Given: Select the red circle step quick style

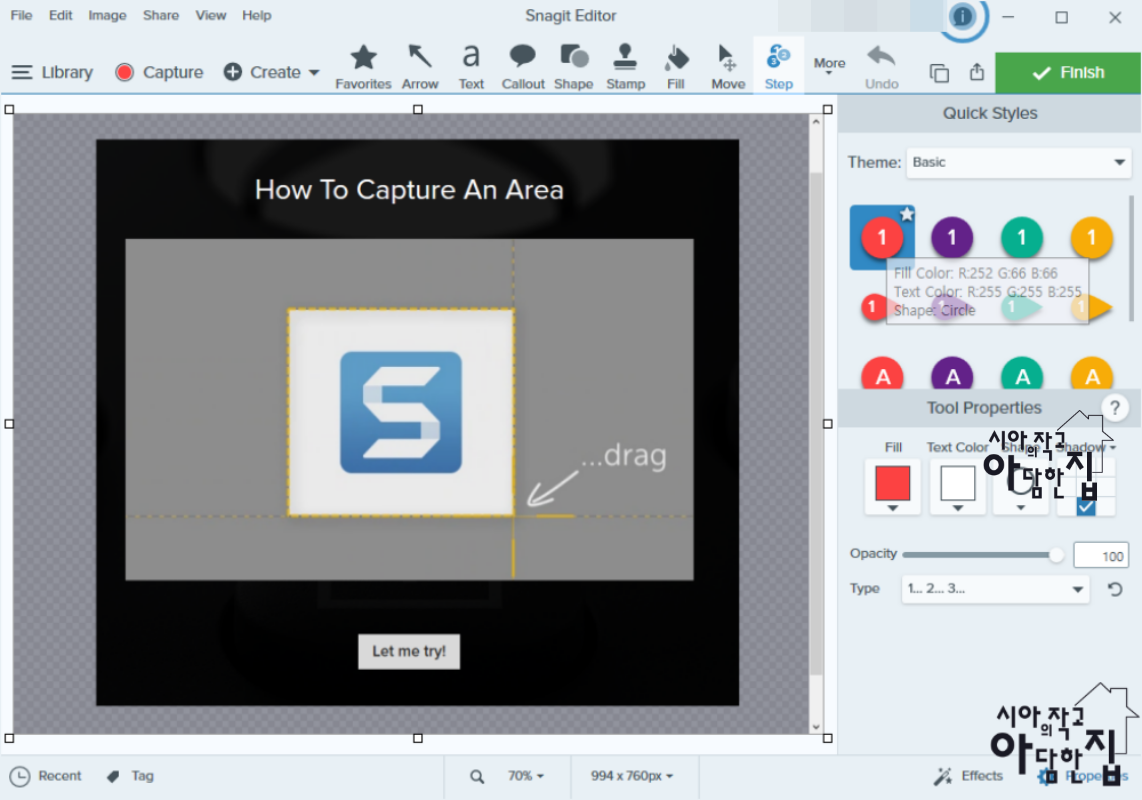Looking at the screenshot, I should tap(882, 238).
